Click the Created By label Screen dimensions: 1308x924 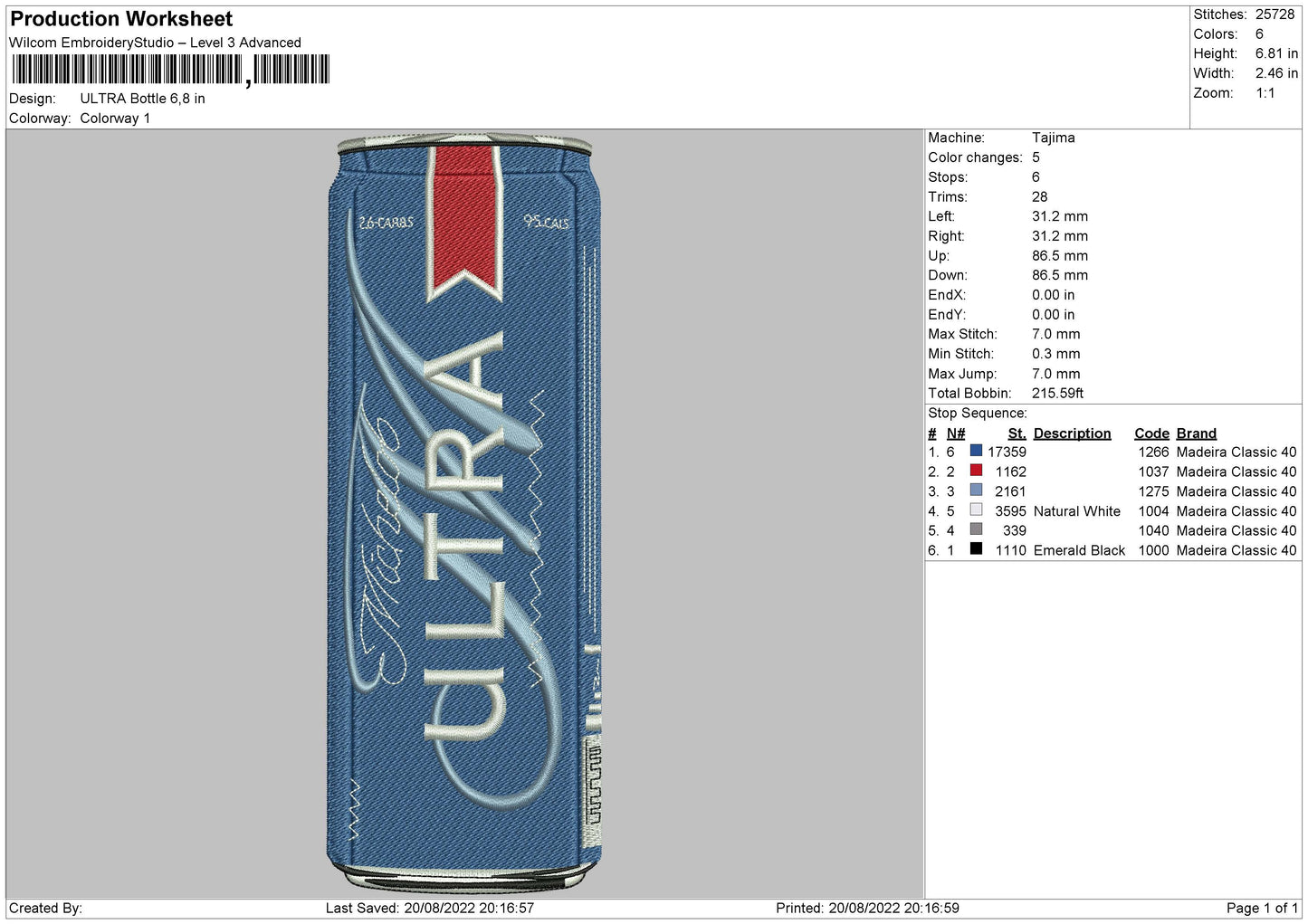point(45,908)
